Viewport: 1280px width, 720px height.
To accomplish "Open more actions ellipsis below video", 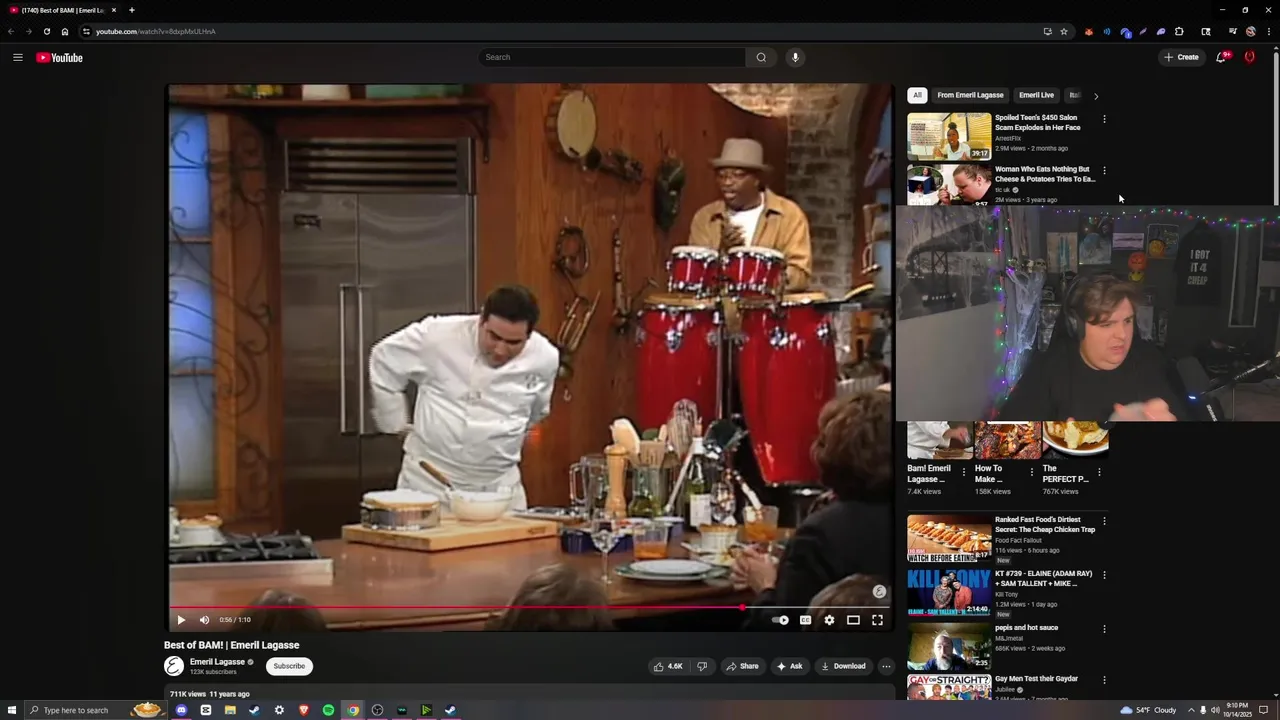I will [x=886, y=666].
